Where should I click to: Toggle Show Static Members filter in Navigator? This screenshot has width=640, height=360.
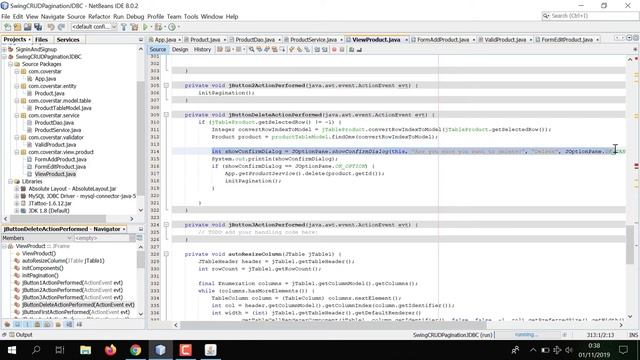27,324
